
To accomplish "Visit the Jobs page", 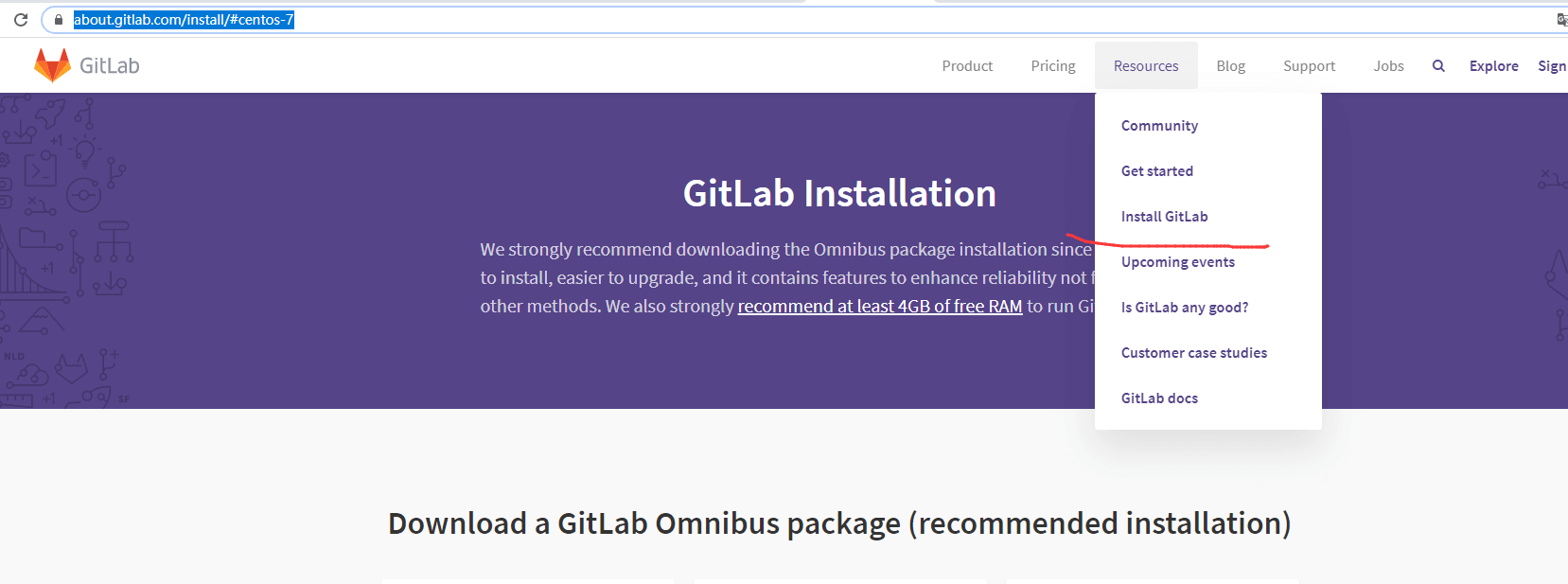I will coord(1388,66).
